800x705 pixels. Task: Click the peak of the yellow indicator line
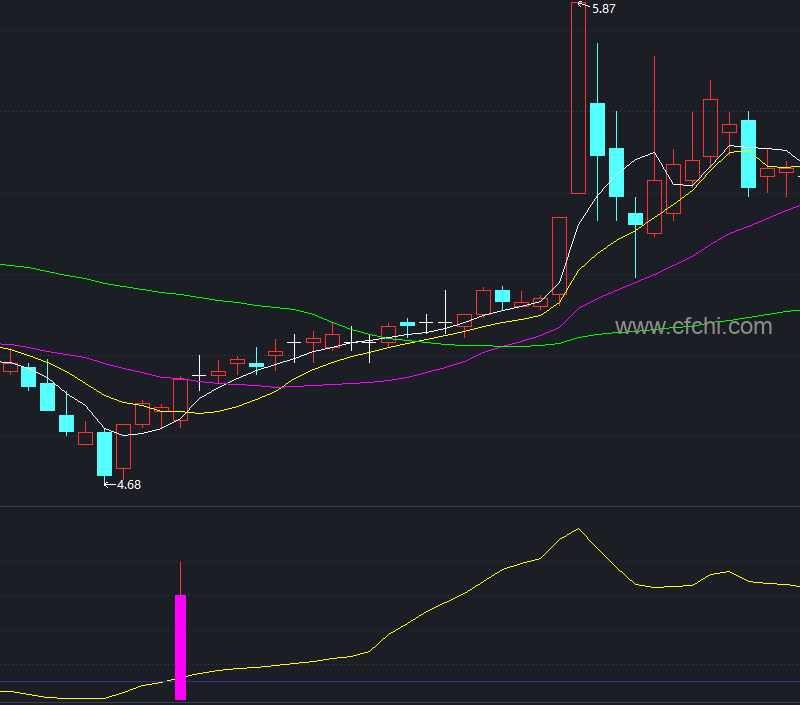(x=579, y=529)
